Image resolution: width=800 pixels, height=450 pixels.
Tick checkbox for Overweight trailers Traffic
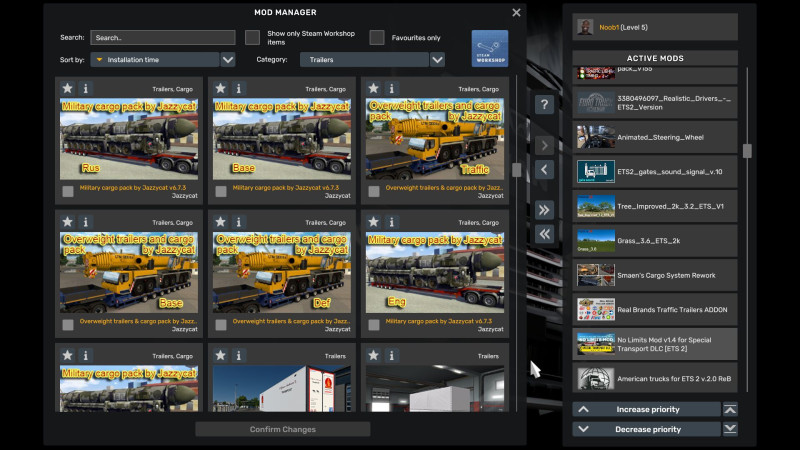374,191
